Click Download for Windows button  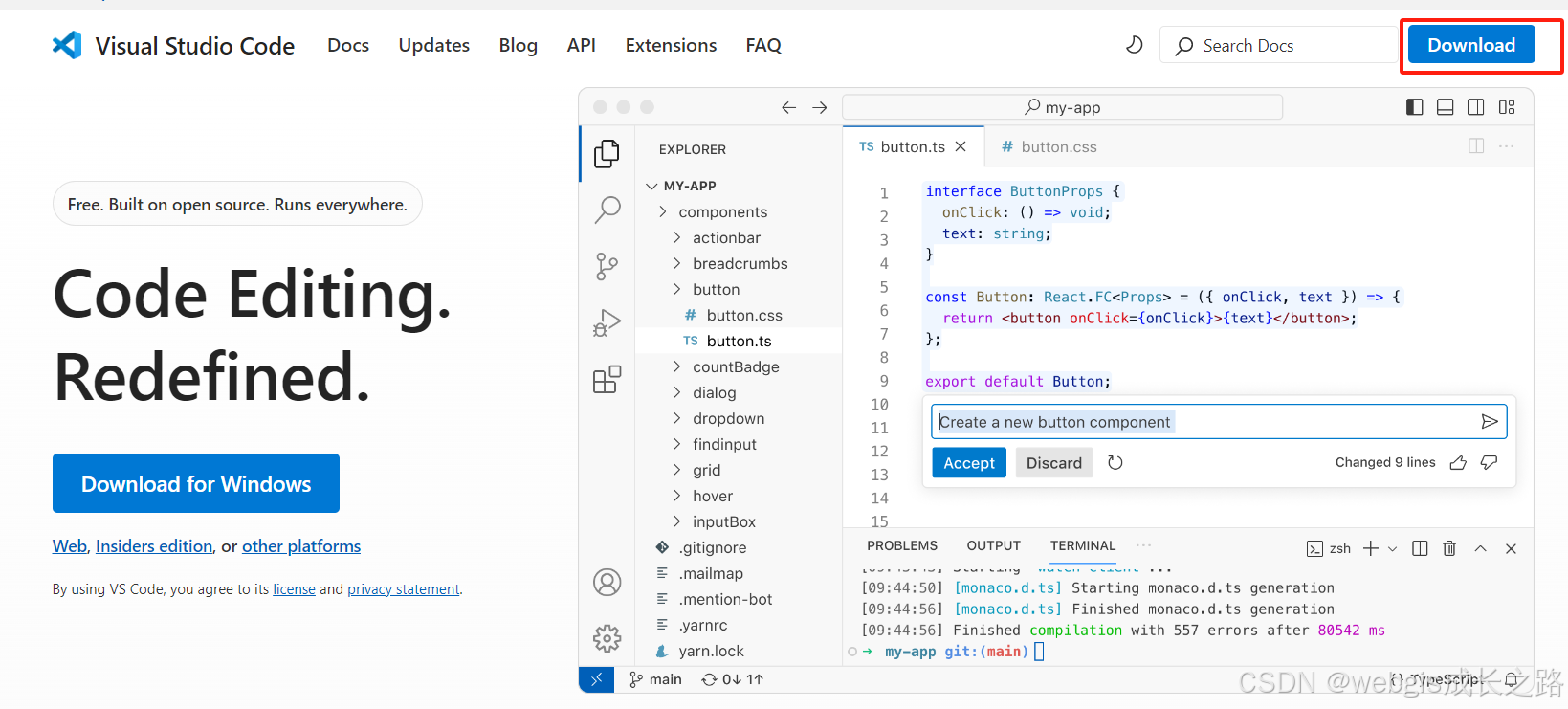click(196, 483)
